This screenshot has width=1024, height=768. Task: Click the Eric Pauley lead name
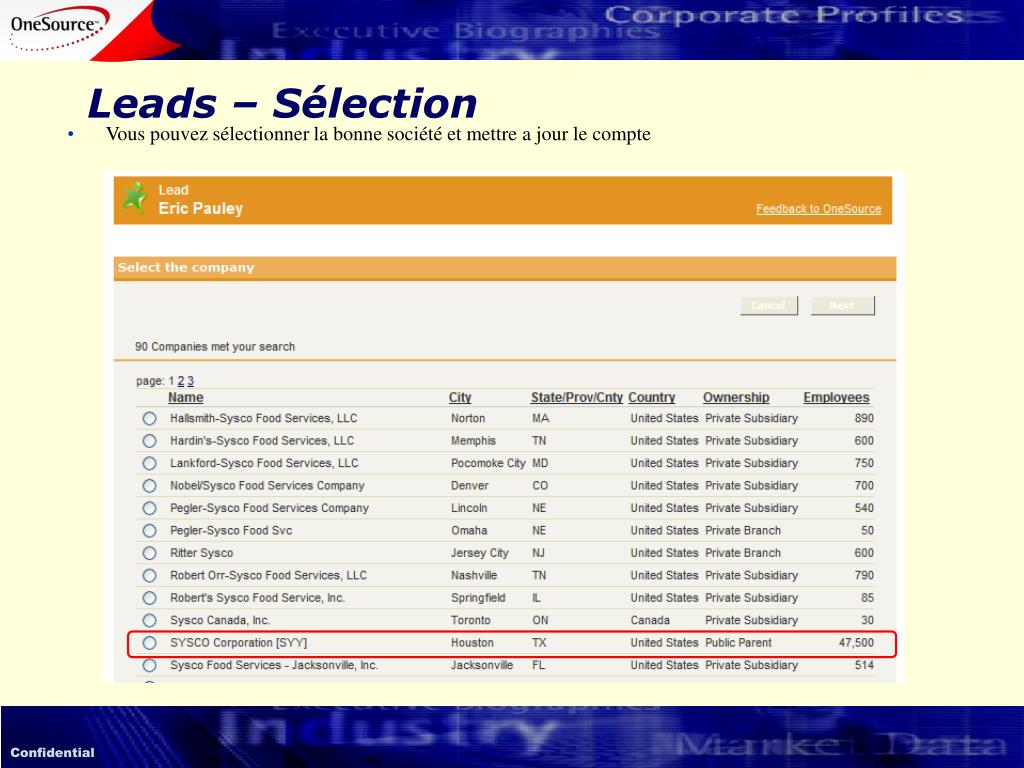200,208
